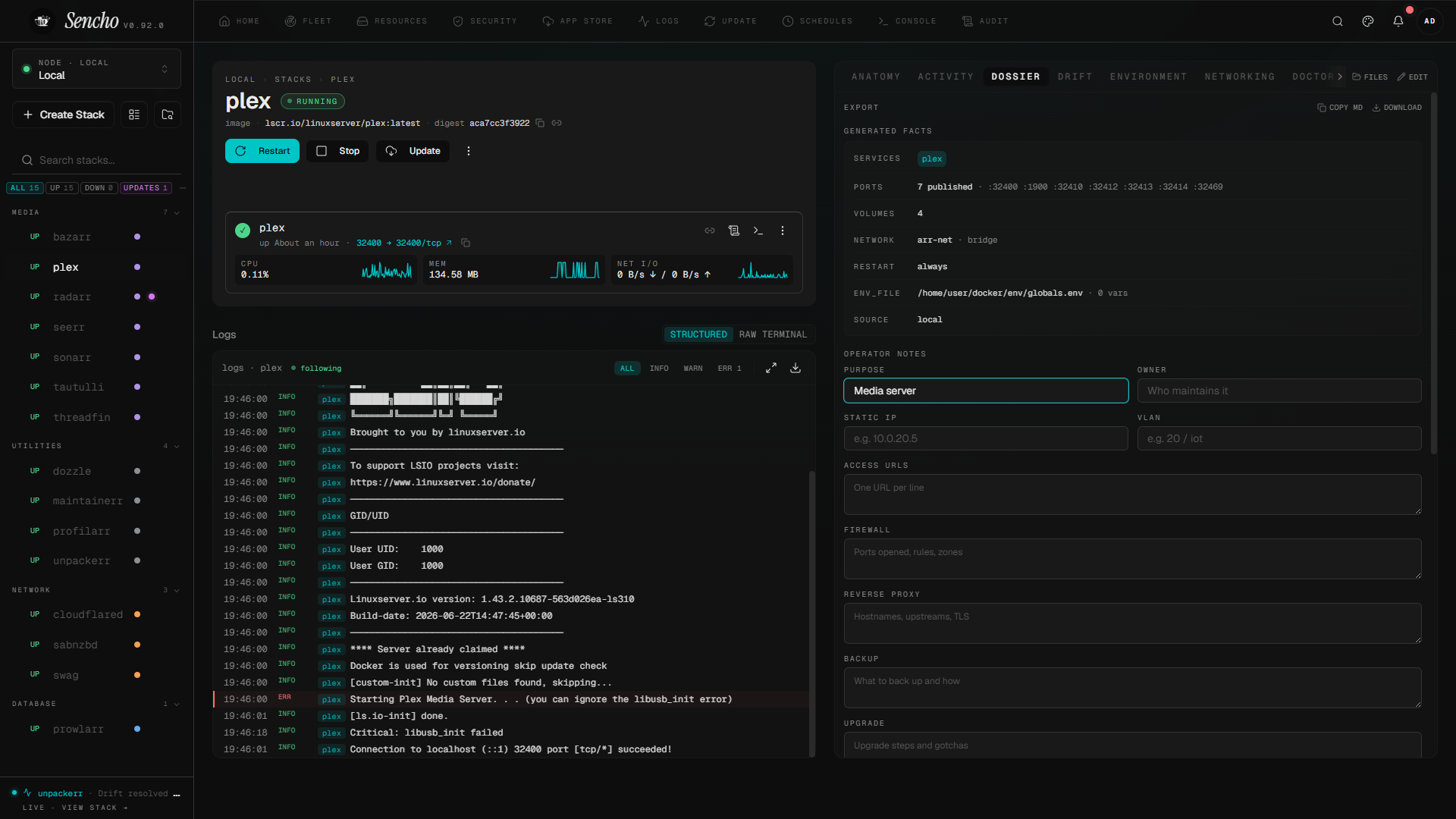Open the search icon in top bar
The height and width of the screenshot is (819, 1456).
coord(1338,21)
